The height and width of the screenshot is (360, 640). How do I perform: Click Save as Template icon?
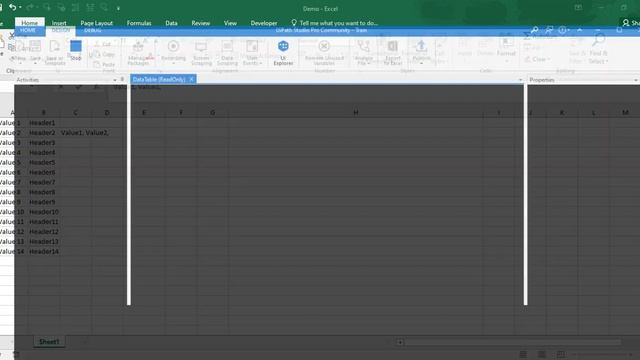pos(55,46)
